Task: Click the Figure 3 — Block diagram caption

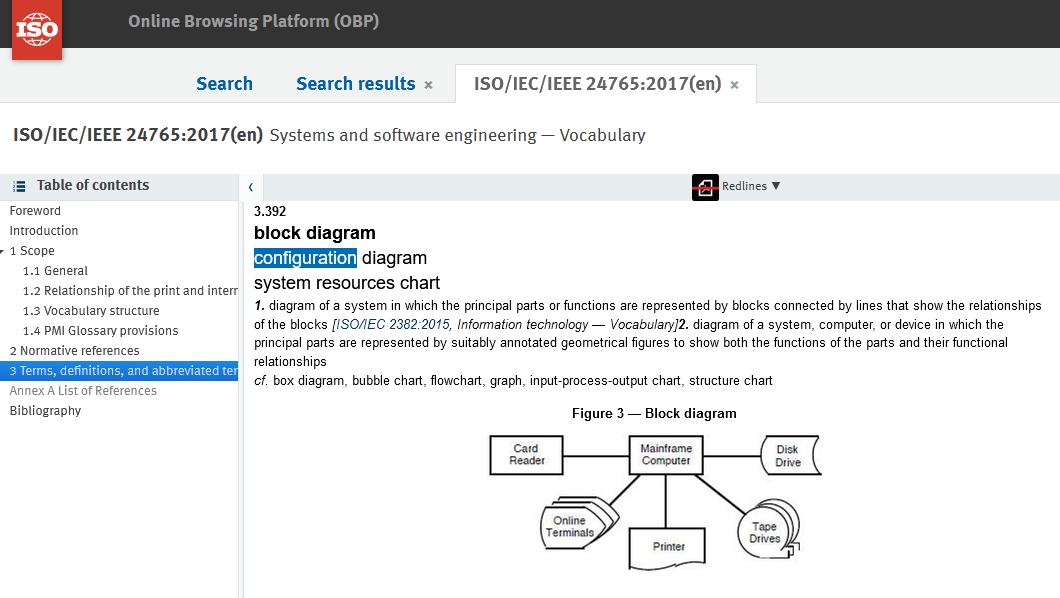Action: pos(654,414)
